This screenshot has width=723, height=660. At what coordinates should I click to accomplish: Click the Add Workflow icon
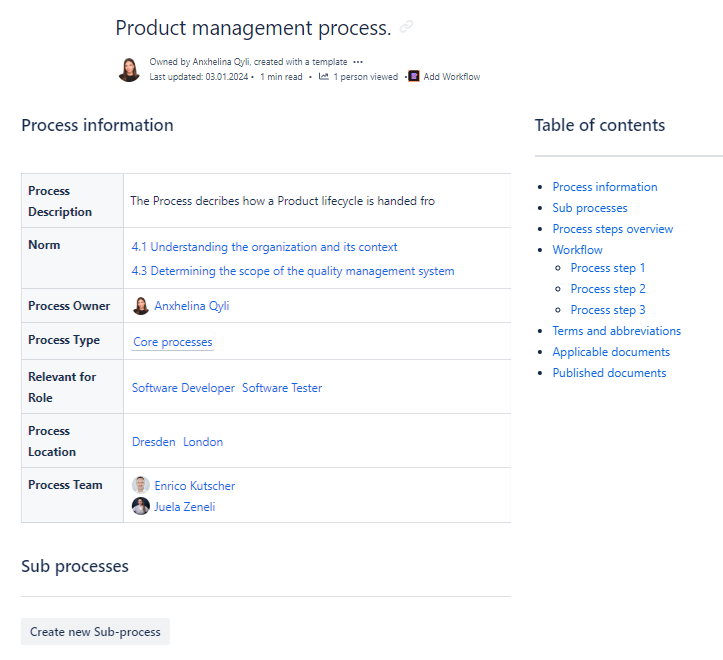tap(414, 76)
